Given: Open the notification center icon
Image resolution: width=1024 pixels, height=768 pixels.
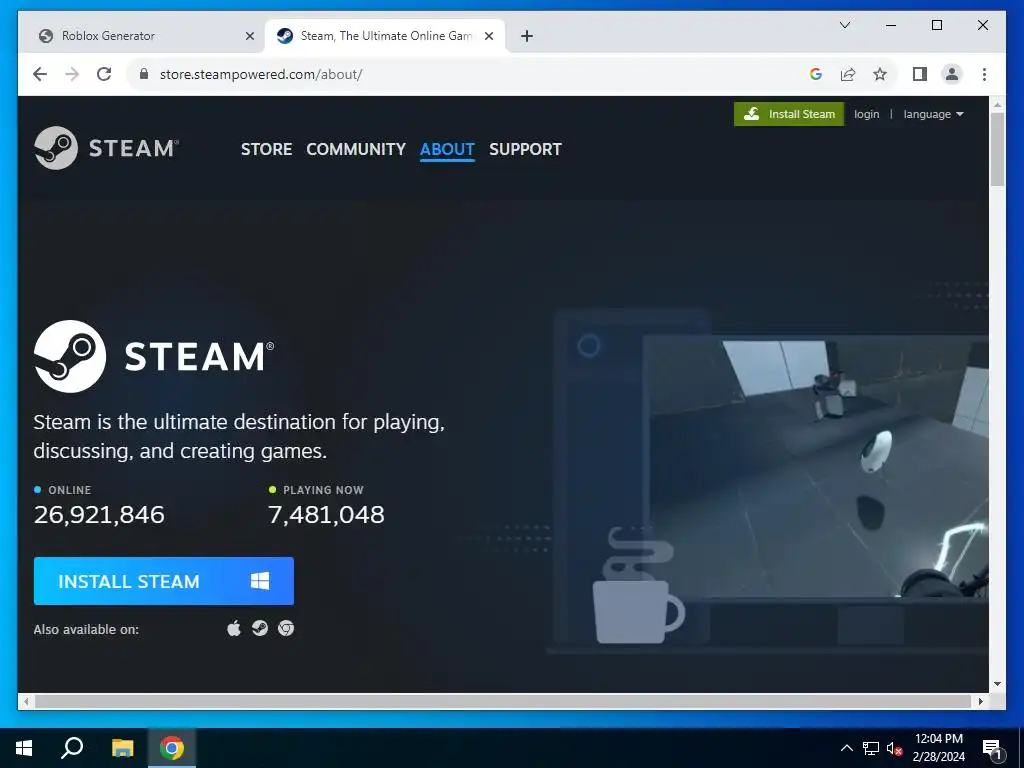Looking at the screenshot, I should [993, 749].
